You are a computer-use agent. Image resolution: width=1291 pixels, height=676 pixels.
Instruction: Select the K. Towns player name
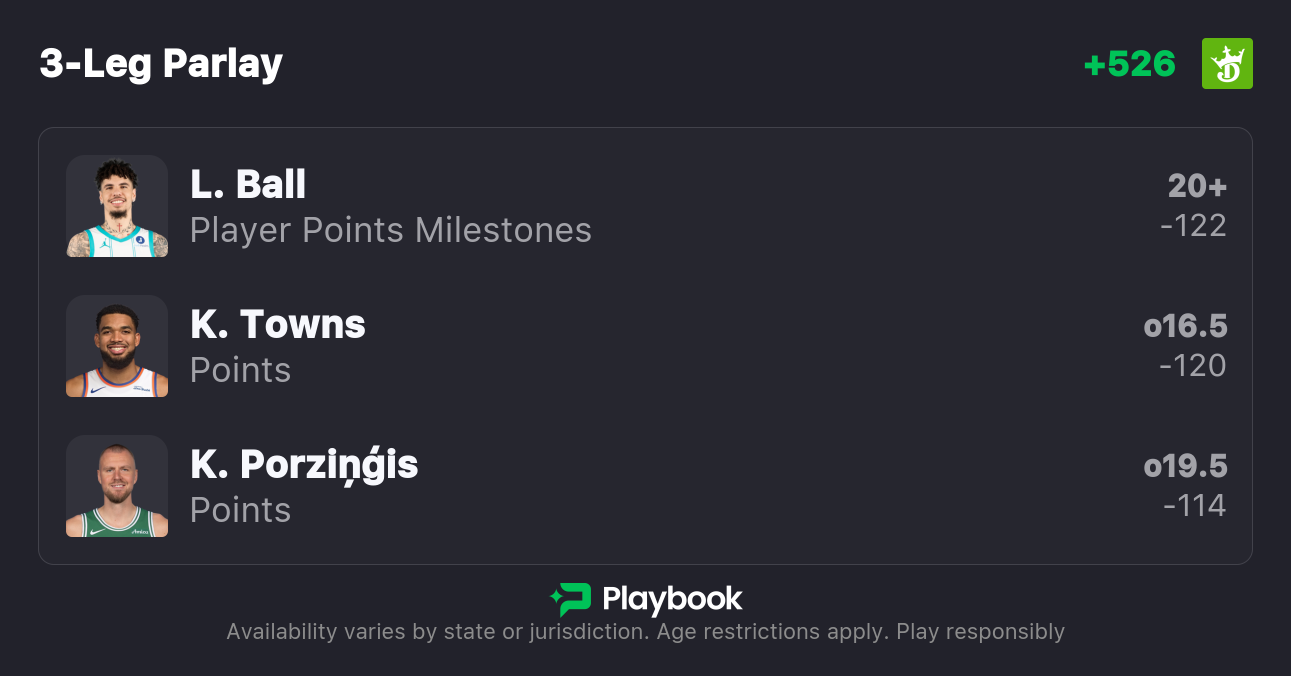[x=278, y=324]
